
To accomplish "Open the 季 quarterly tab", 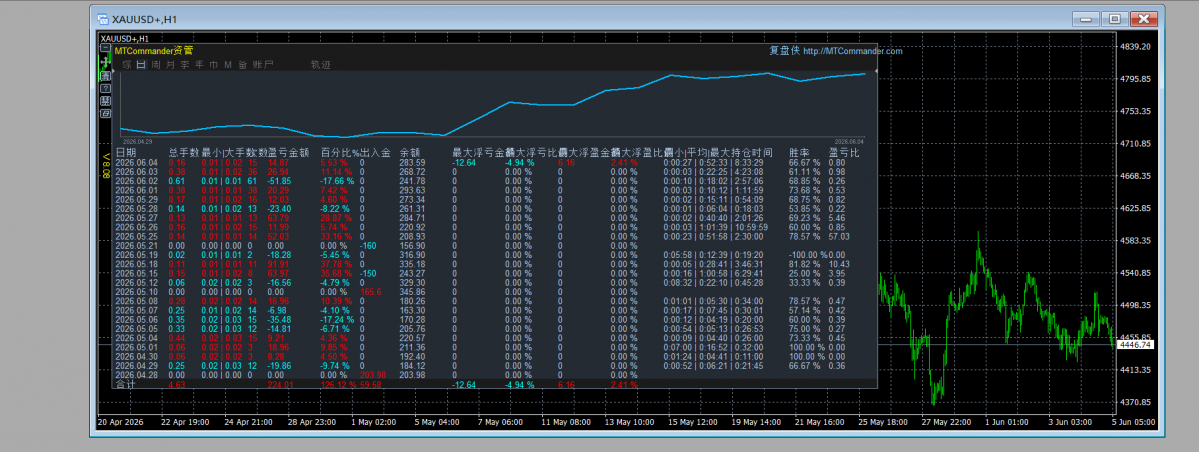I will (185, 65).
